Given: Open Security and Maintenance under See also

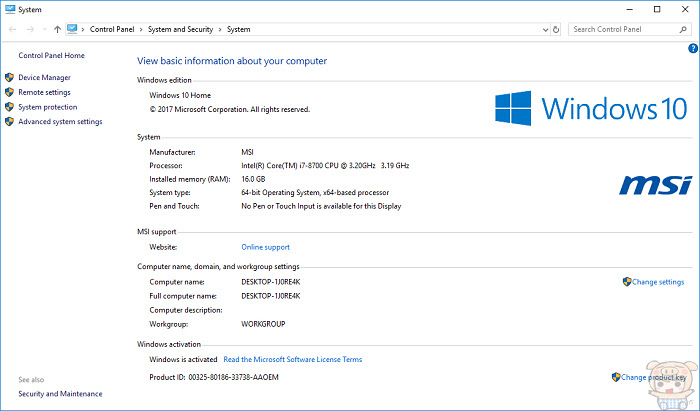Looking at the screenshot, I should point(60,394).
